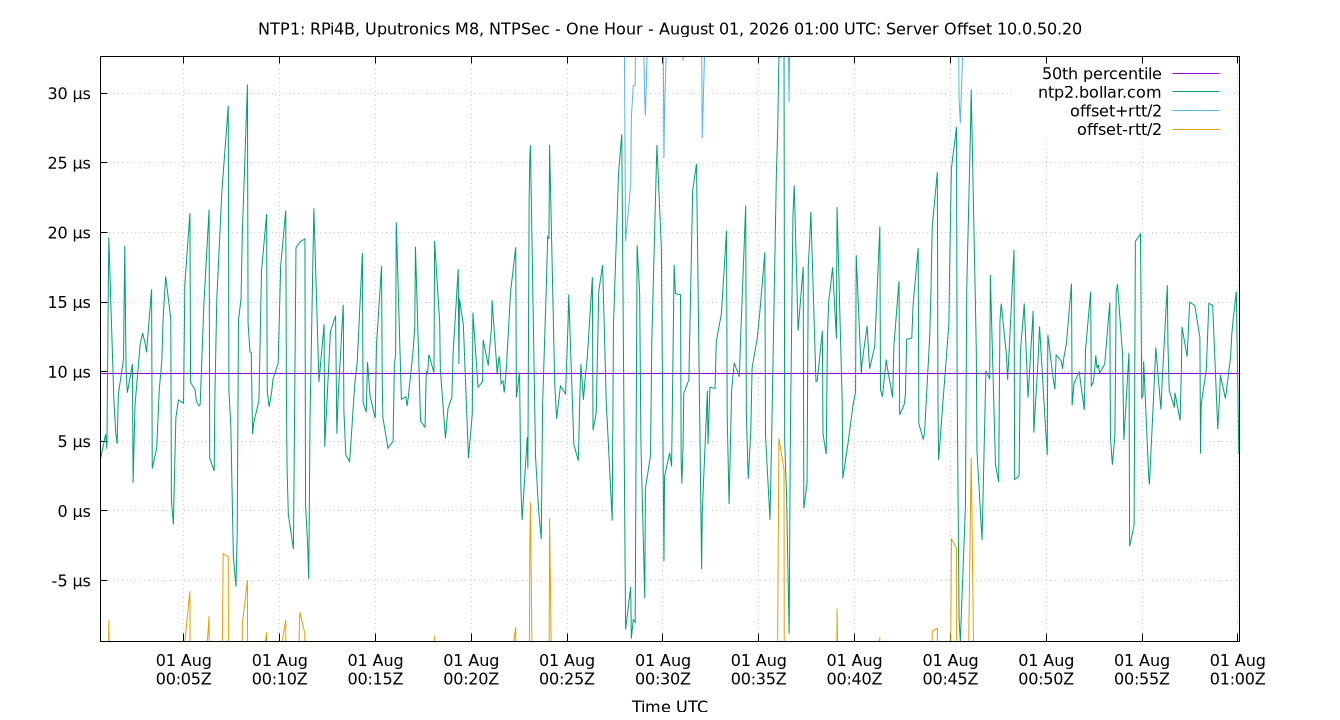The image size is (1340, 720).
Task: Click the '-5 µs' y-axis label
Action: point(69,581)
